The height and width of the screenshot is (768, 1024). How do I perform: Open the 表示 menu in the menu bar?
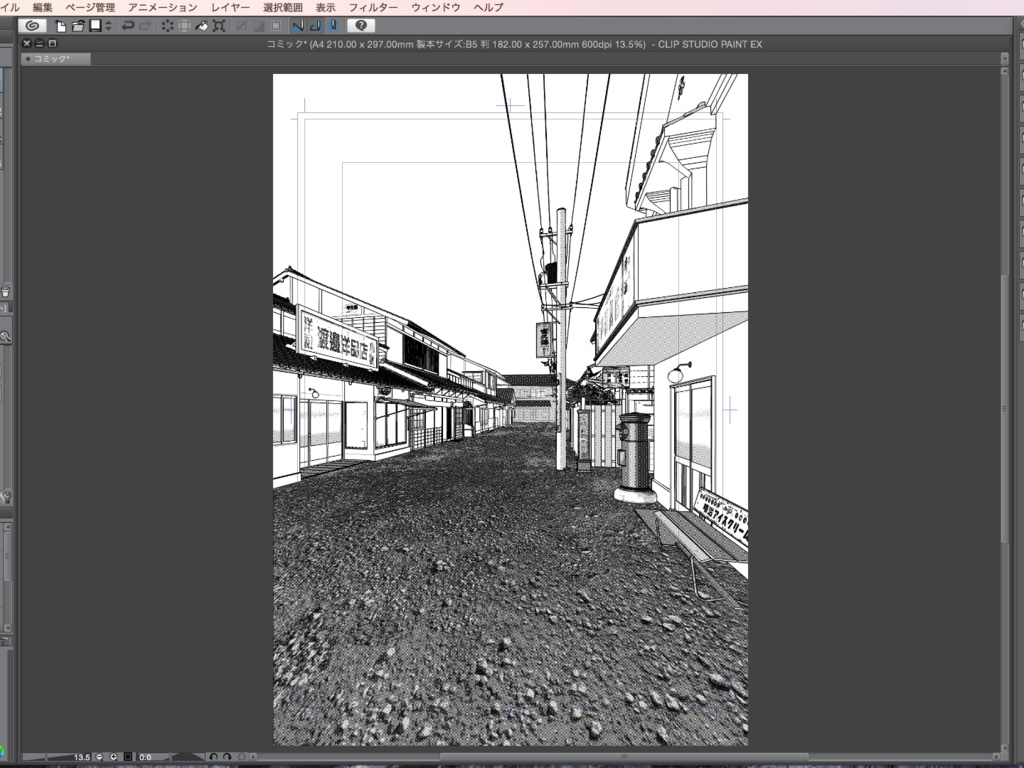325,6
